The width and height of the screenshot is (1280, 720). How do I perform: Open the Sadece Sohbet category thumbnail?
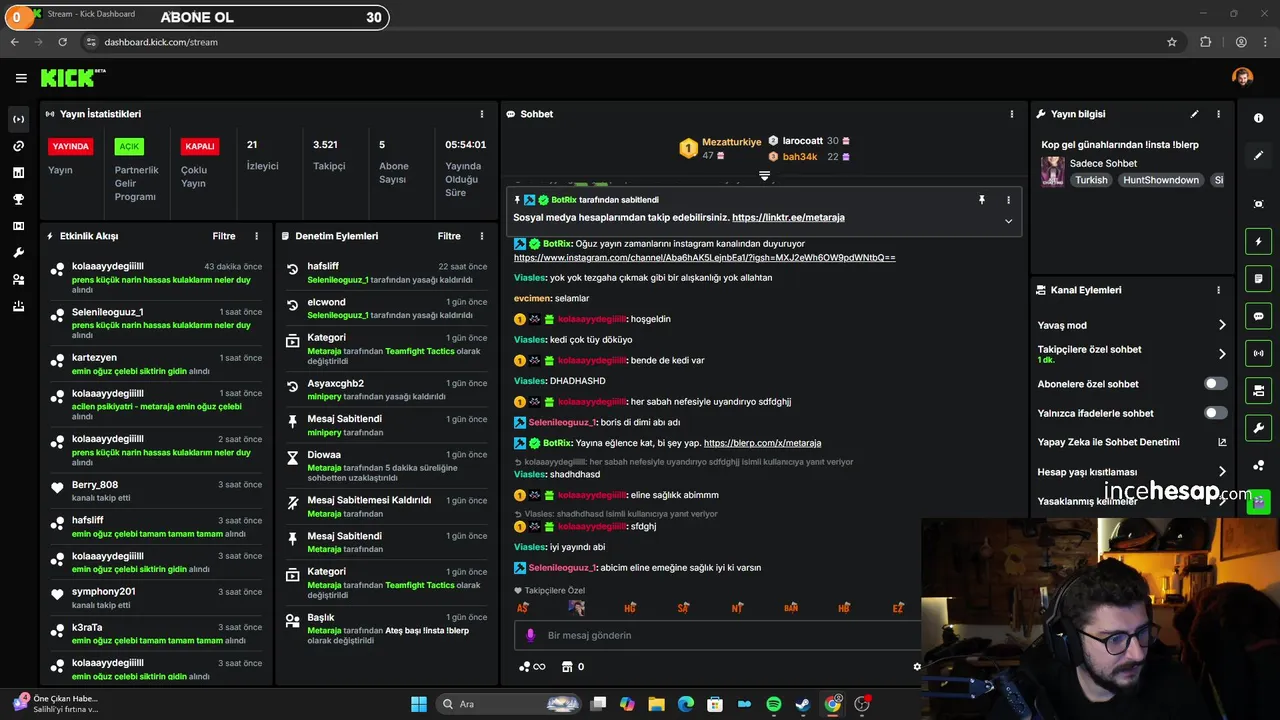point(1052,171)
